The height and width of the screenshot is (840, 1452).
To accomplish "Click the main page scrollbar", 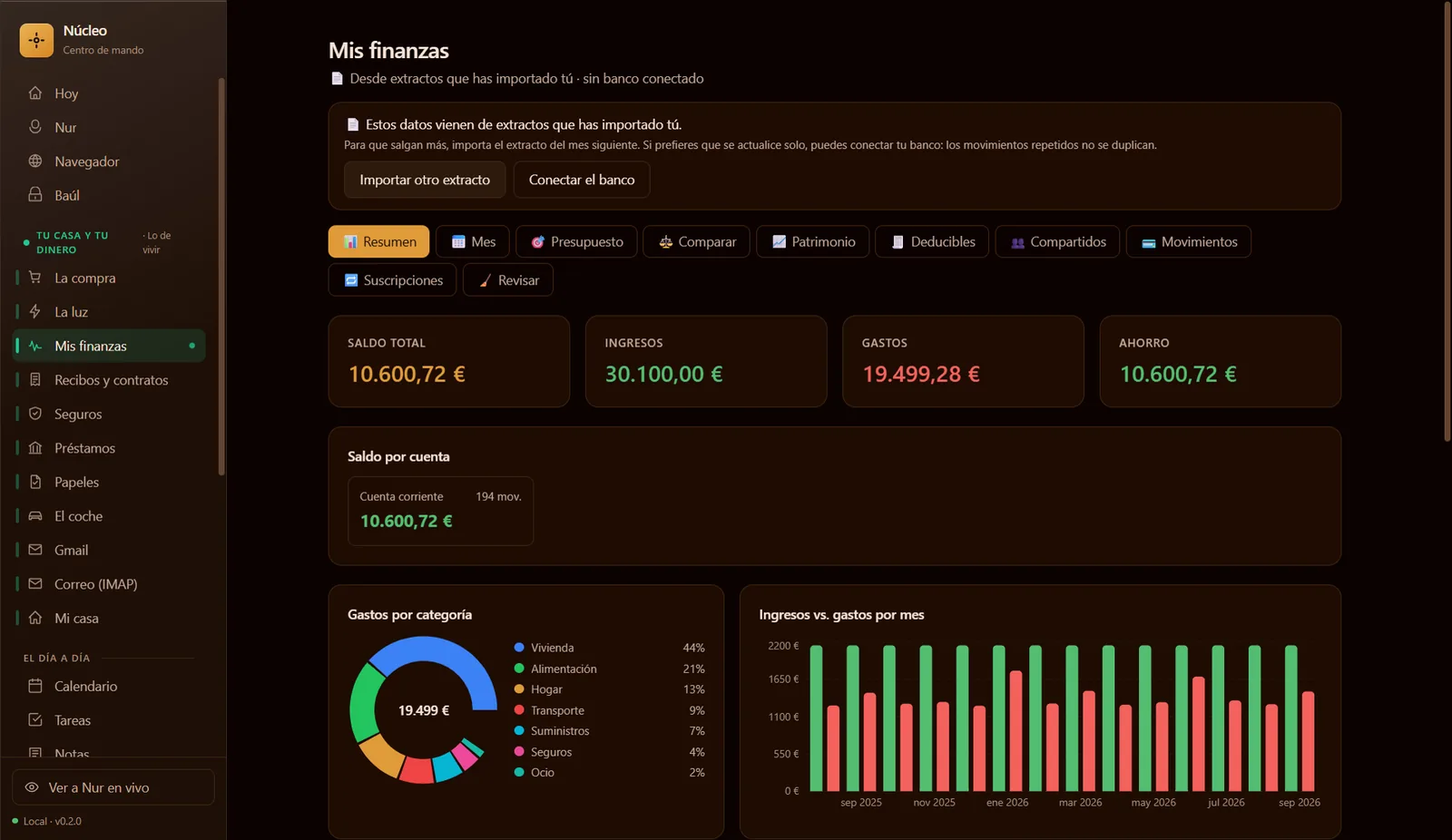I will tap(1447, 222).
